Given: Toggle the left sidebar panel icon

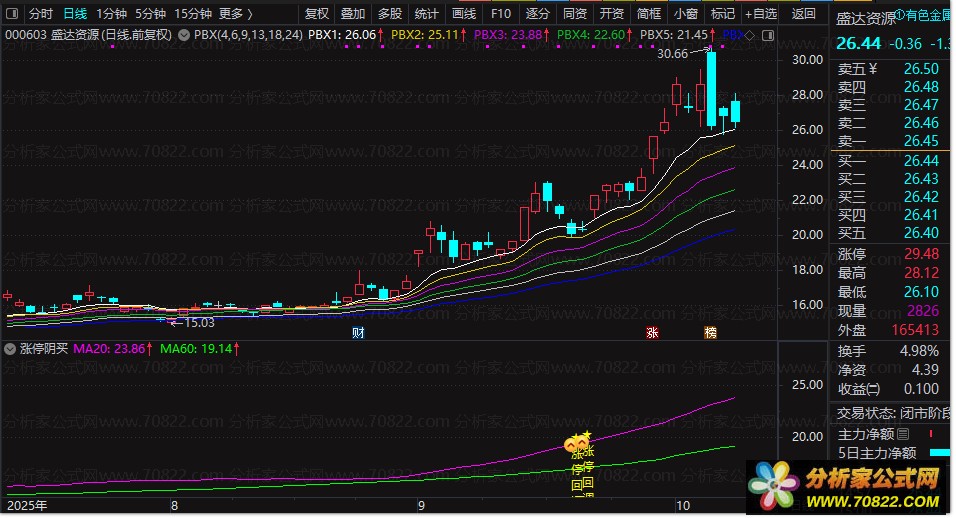Looking at the screenshot, I should click(x=12, y=13).
